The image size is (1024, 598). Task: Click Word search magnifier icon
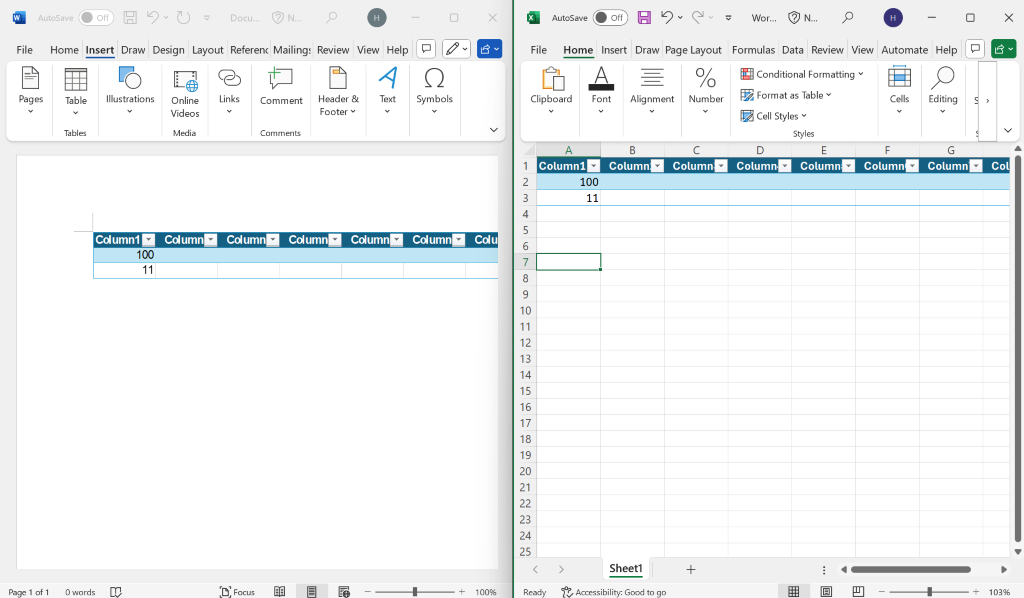tap(332, 18)
